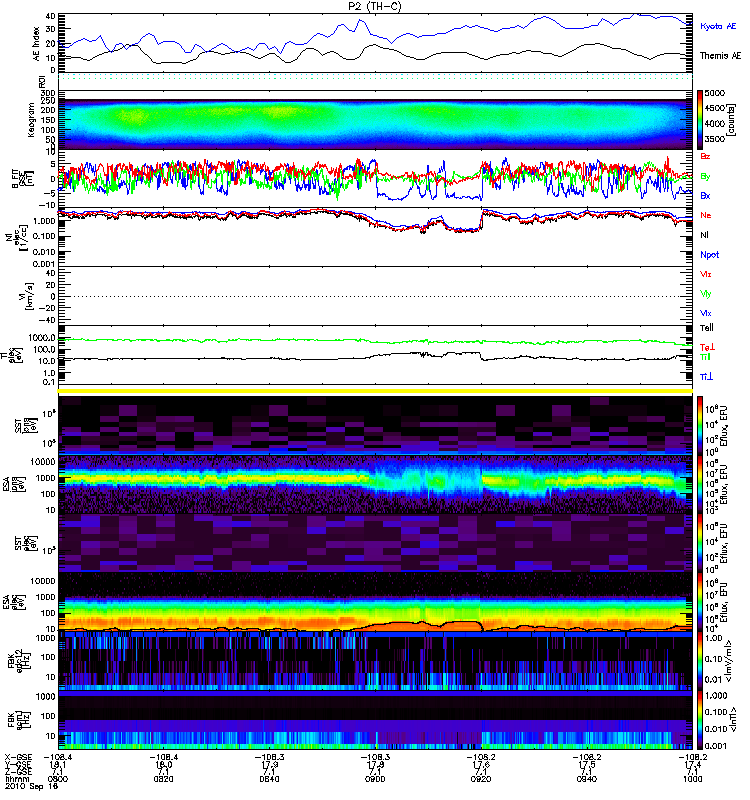Select the black Ni density legend label
The height and width of the screenshot is (800, 750).
tap(704, 235)
